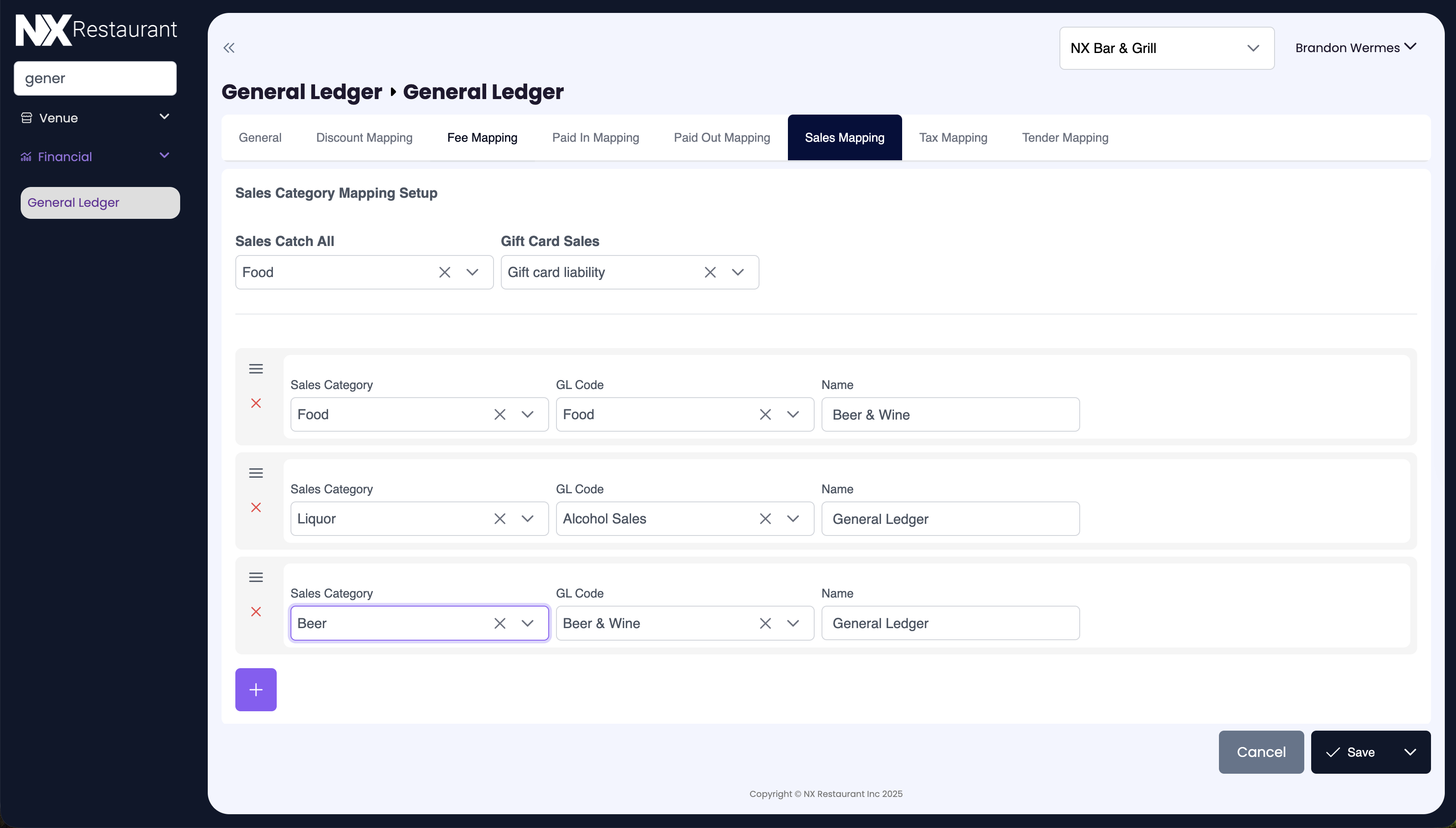This screenshot has width=1456, height=828.
Task: Expand the Beer & Wine GL Code dropdown
Action: tap(793, 623)
